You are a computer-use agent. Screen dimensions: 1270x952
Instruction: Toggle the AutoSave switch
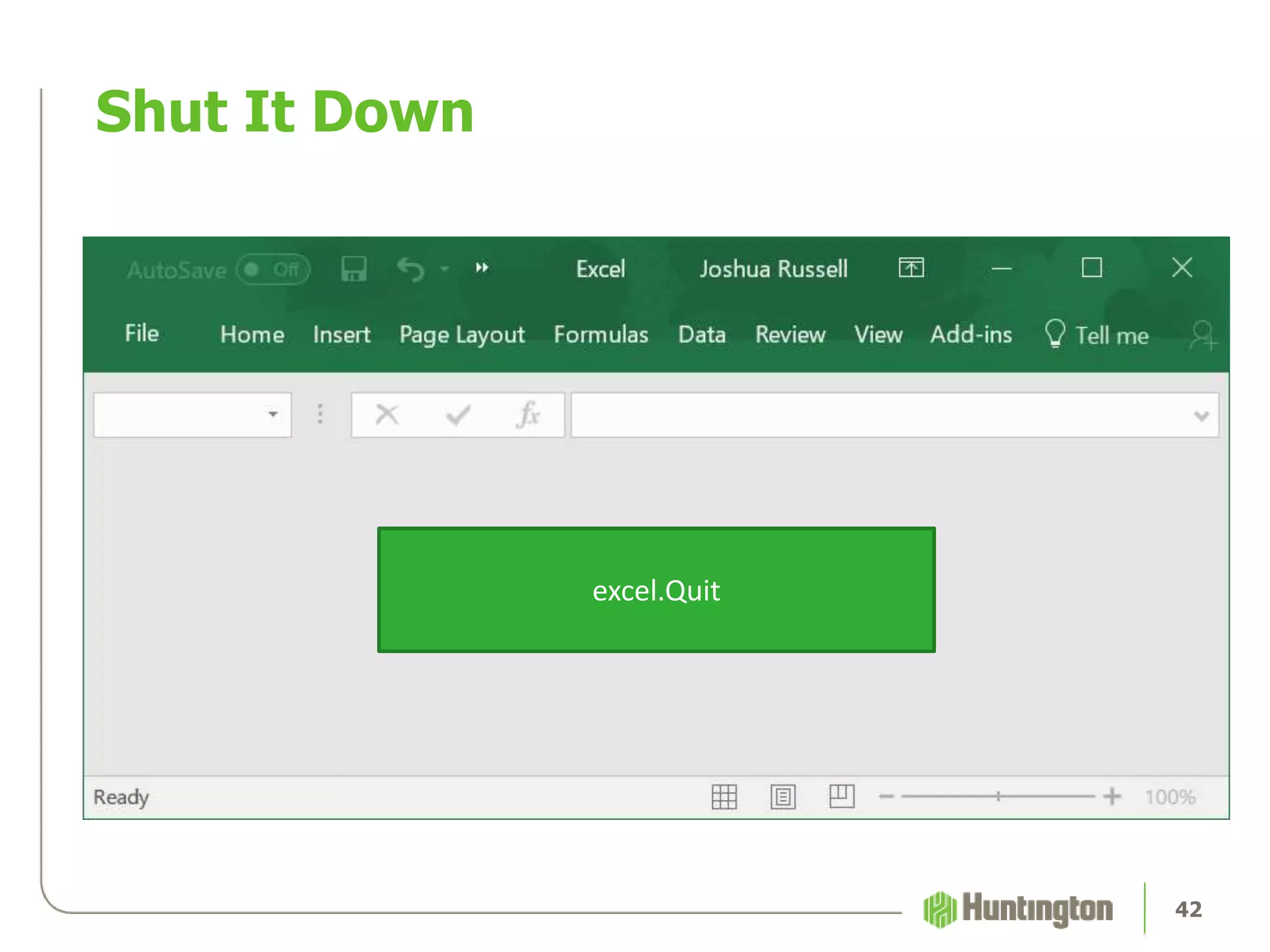pyautogui.click(x=273, y=270)
